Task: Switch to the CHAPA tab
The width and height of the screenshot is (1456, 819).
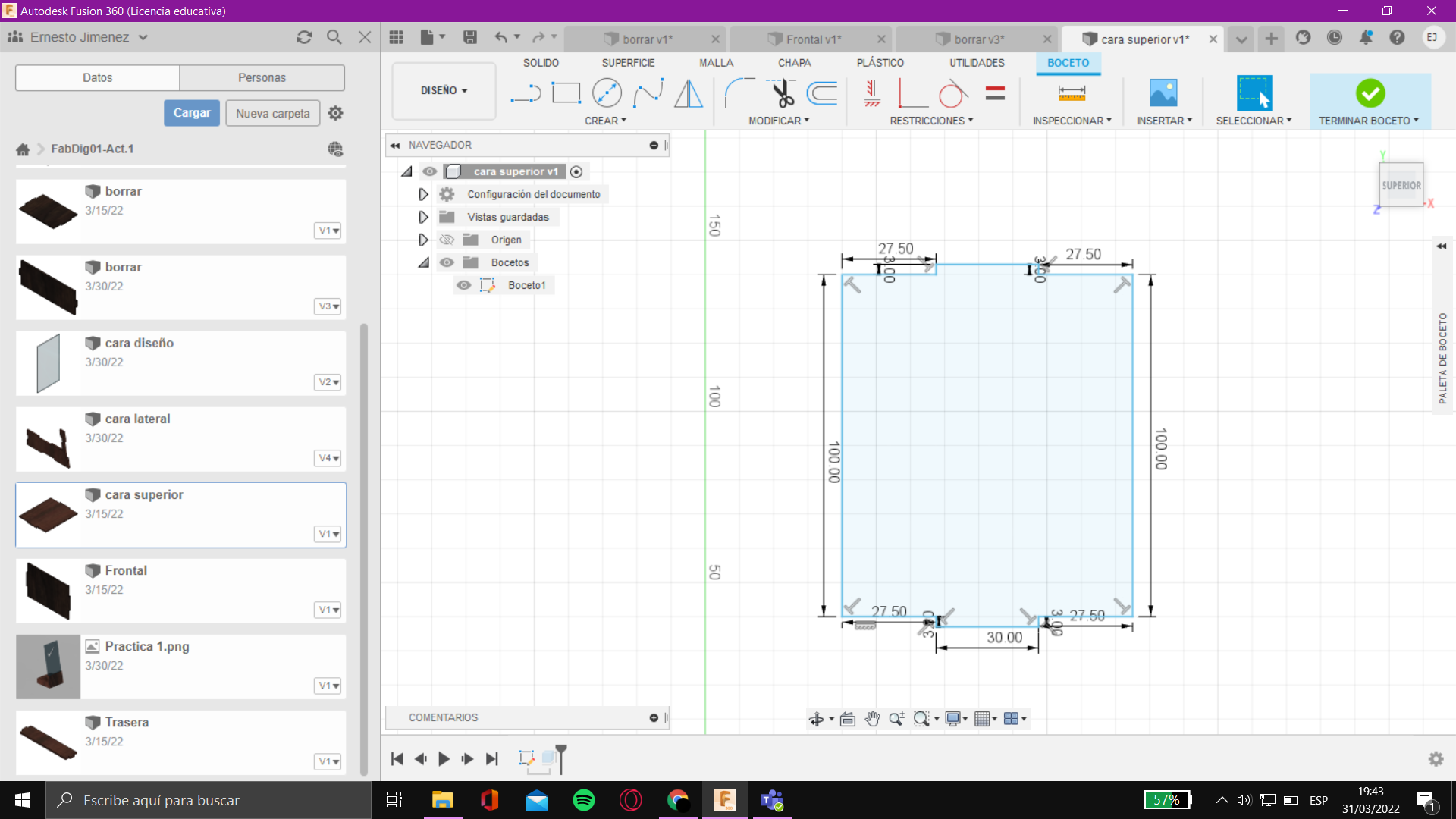Action: [794, 63]
